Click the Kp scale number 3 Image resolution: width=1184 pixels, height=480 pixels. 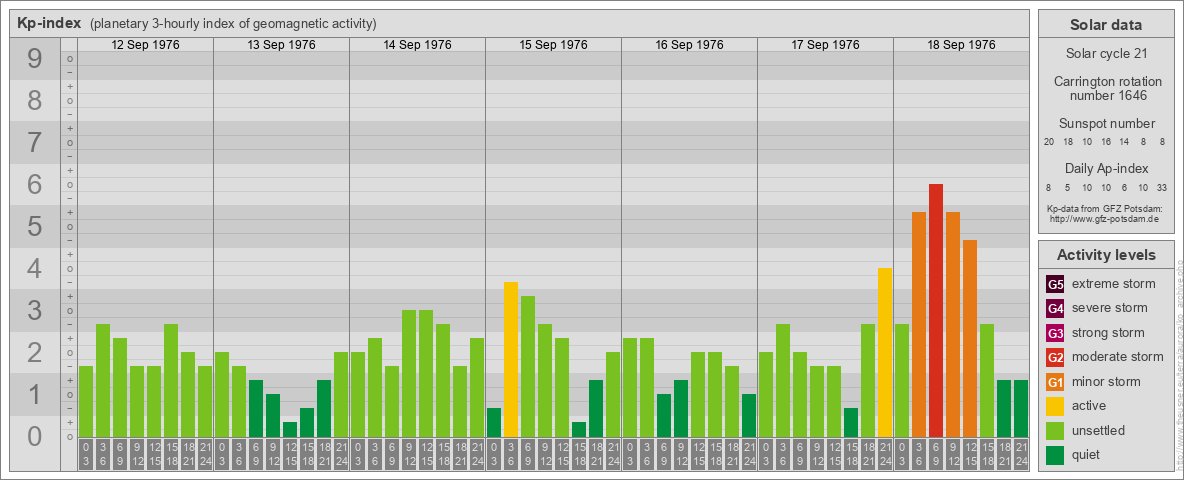click(35, 310)
